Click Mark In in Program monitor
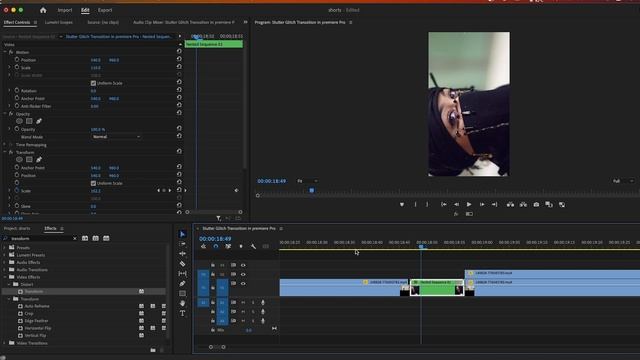Viewport: 640px width, 360px height. [x=416, y=204]
